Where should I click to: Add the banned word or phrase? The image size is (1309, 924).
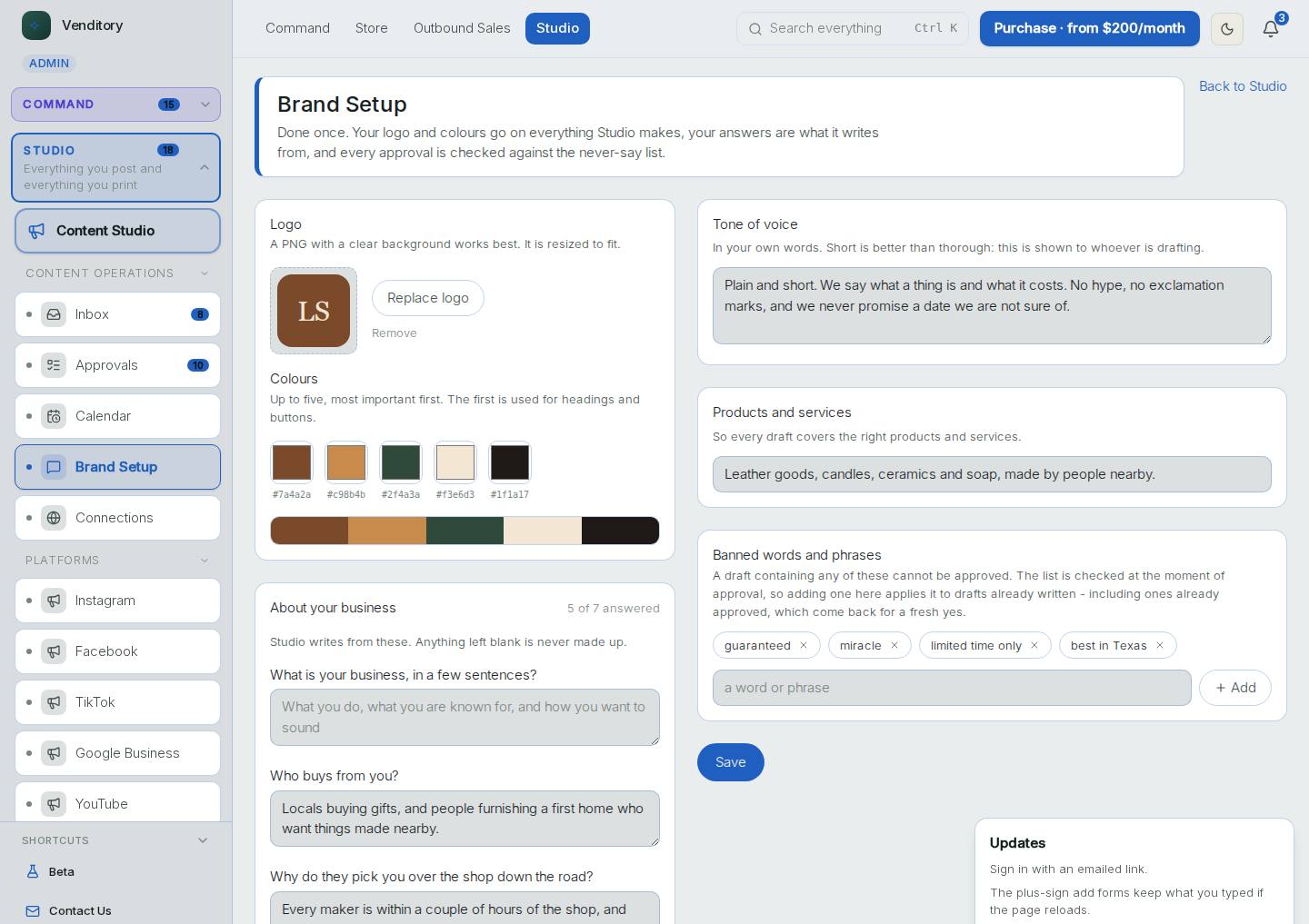click(1235, 688)
